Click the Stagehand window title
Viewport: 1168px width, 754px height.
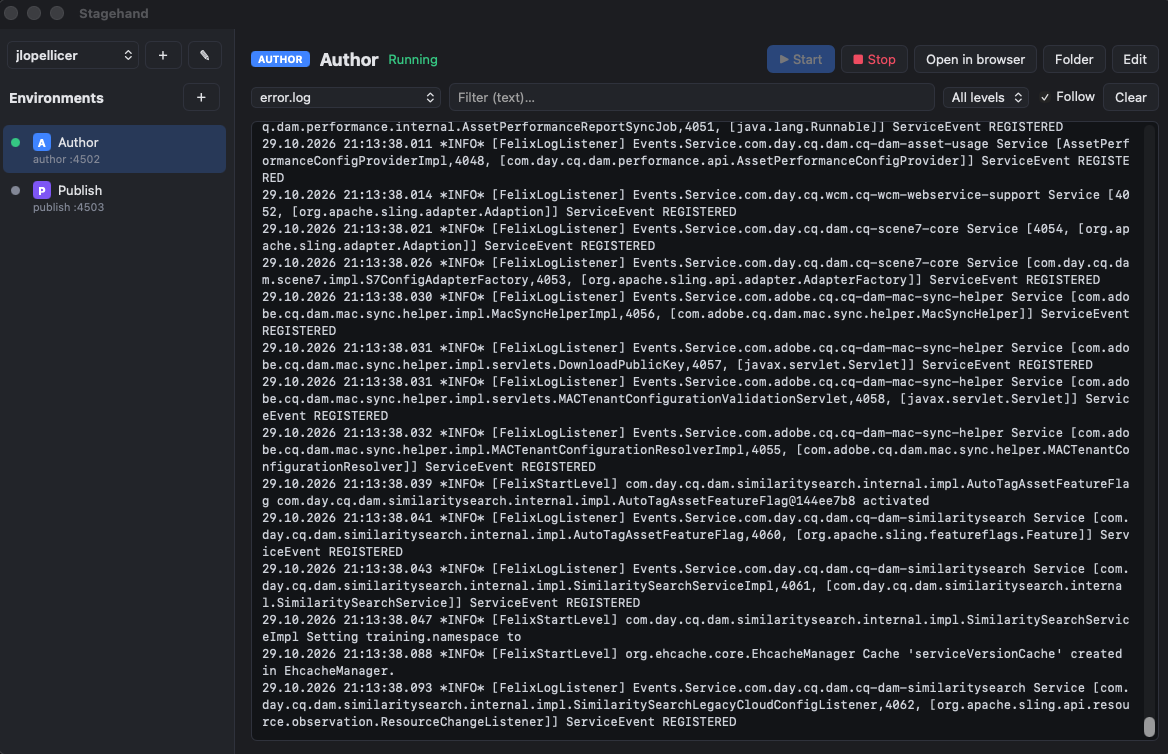113,13
